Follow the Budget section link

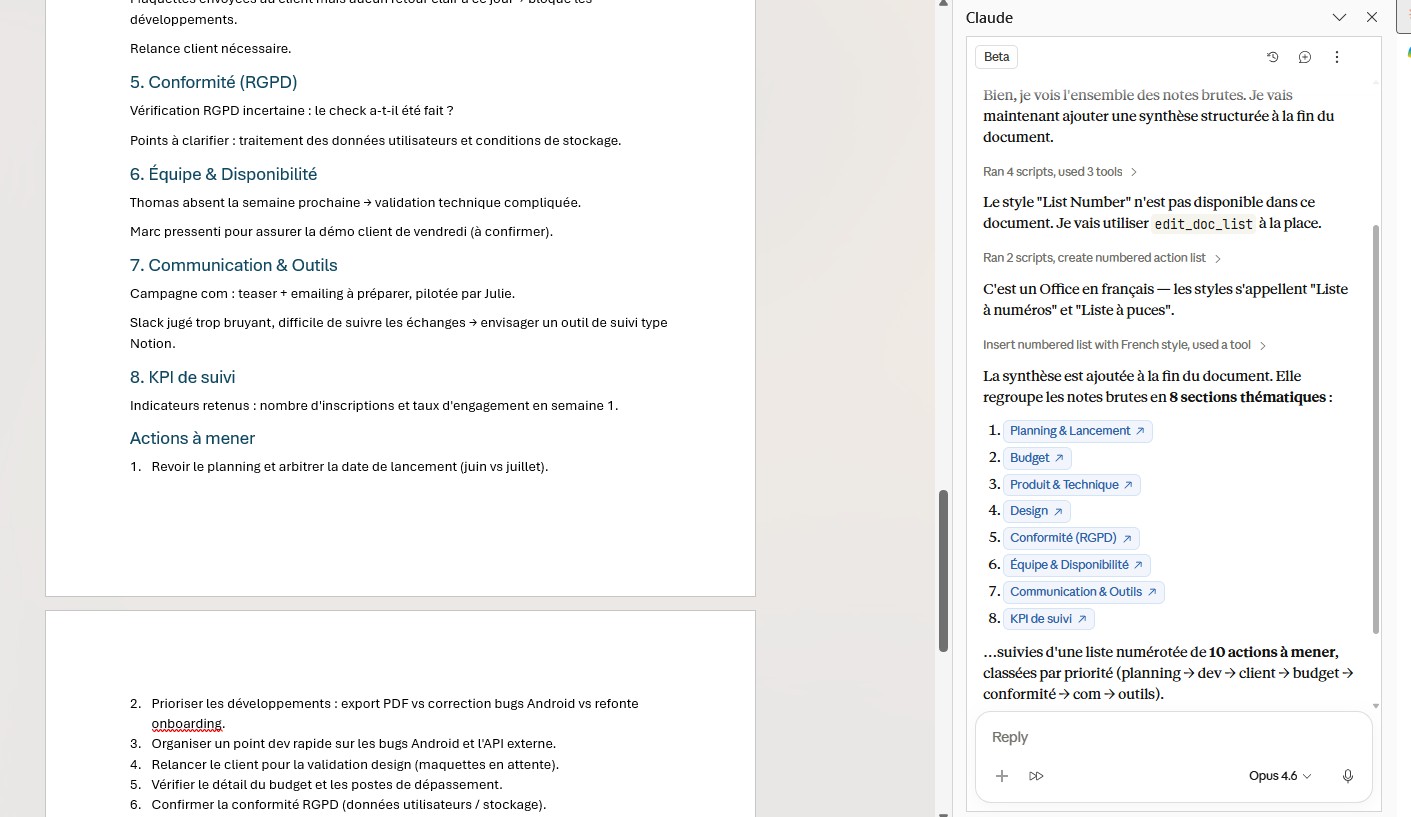click(1036, 458)
